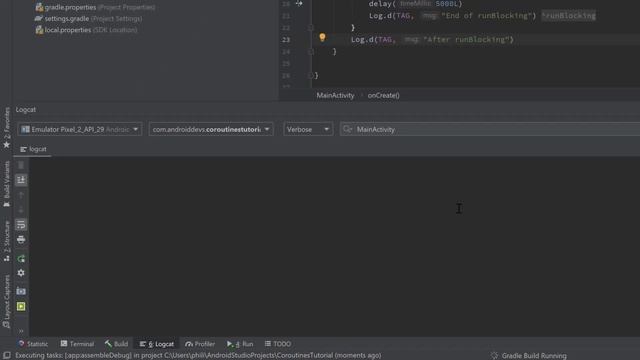
Task: Select the Logcat bottom tab
Action: 157,344
